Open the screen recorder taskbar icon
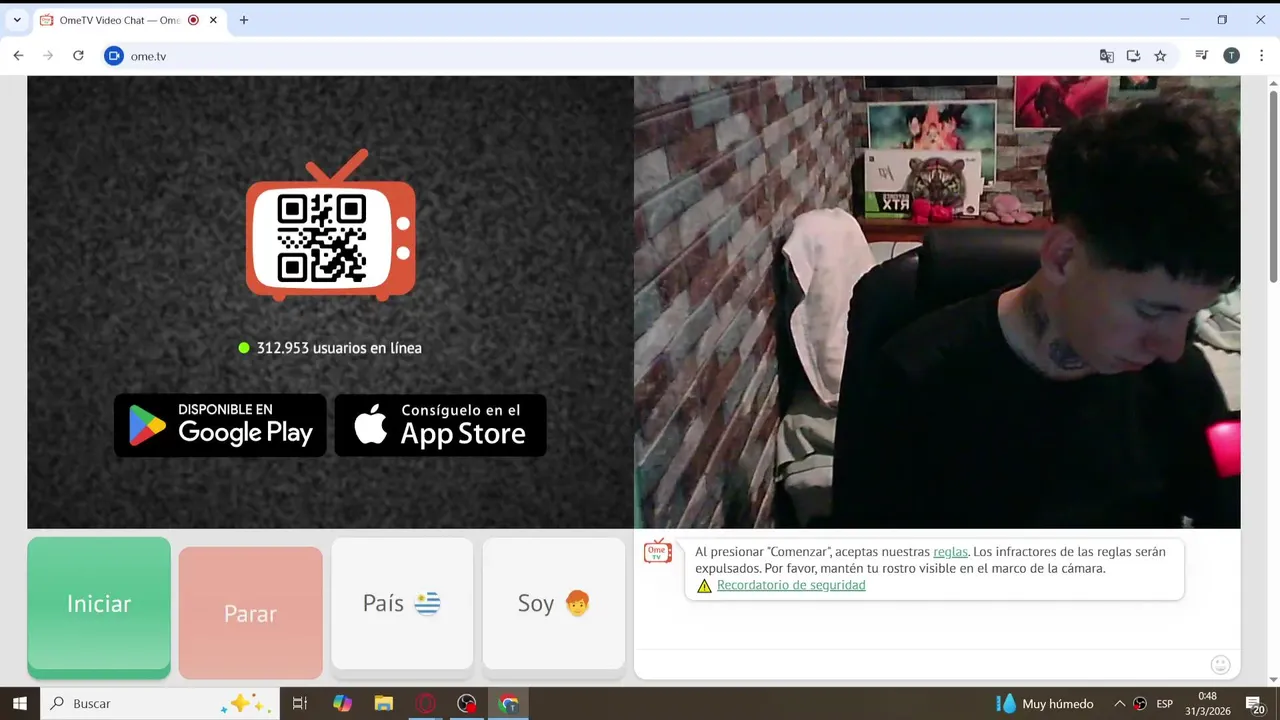The image size is (1280, 720). [467, 704]
